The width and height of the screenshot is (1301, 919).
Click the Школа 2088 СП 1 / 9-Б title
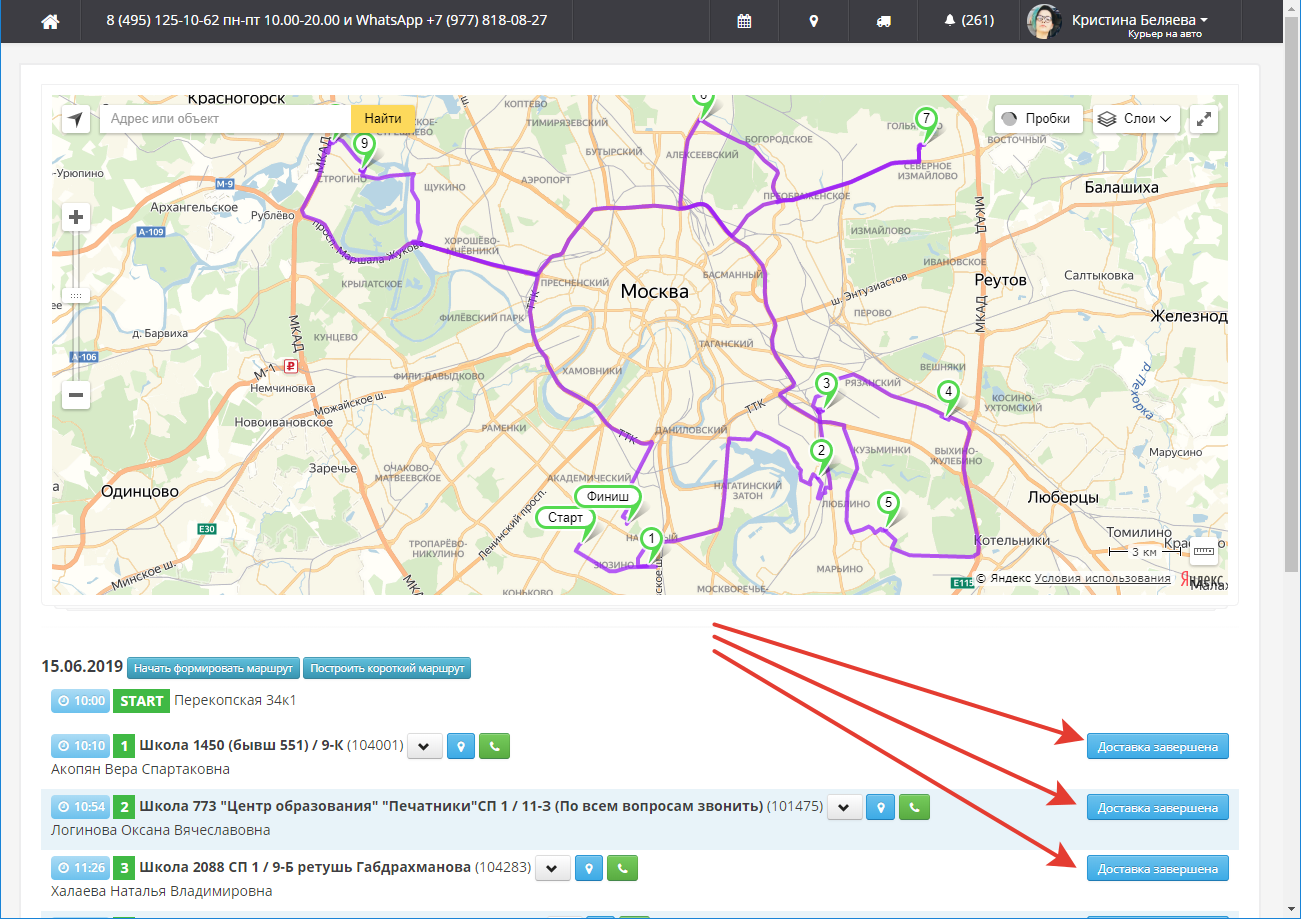[x=305, y=868]
